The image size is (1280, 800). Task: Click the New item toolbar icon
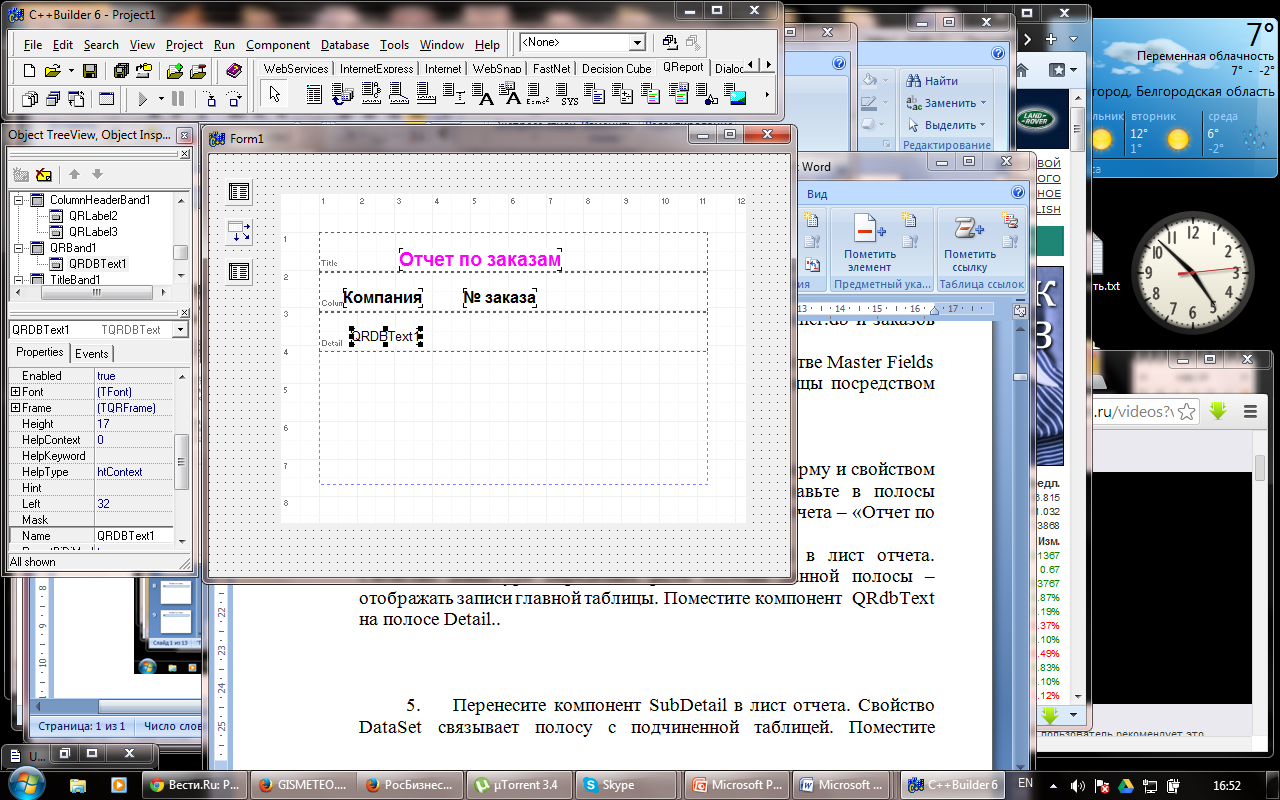click(x=29, y=71)
